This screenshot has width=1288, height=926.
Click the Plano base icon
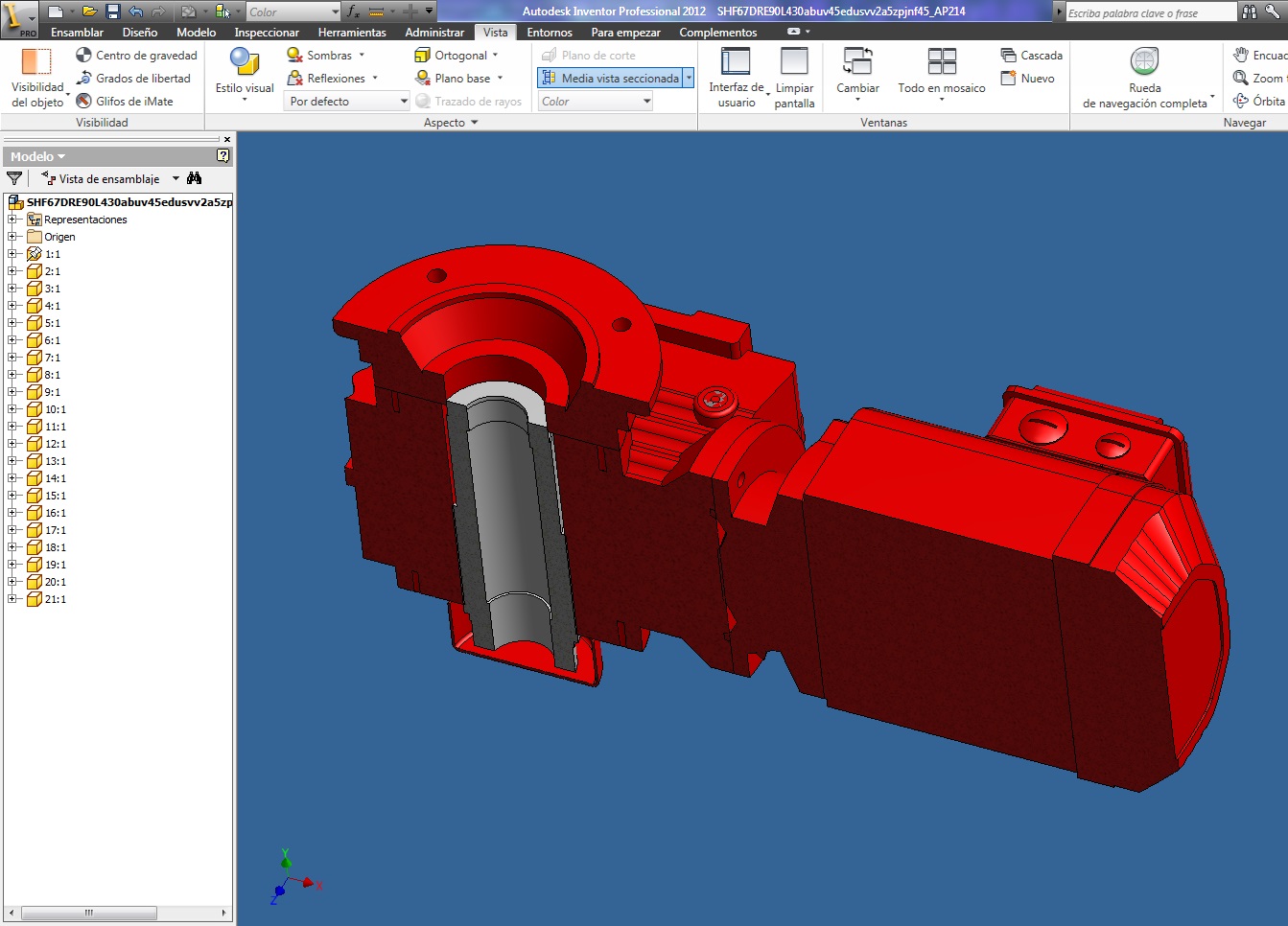[x=422, y=79]
